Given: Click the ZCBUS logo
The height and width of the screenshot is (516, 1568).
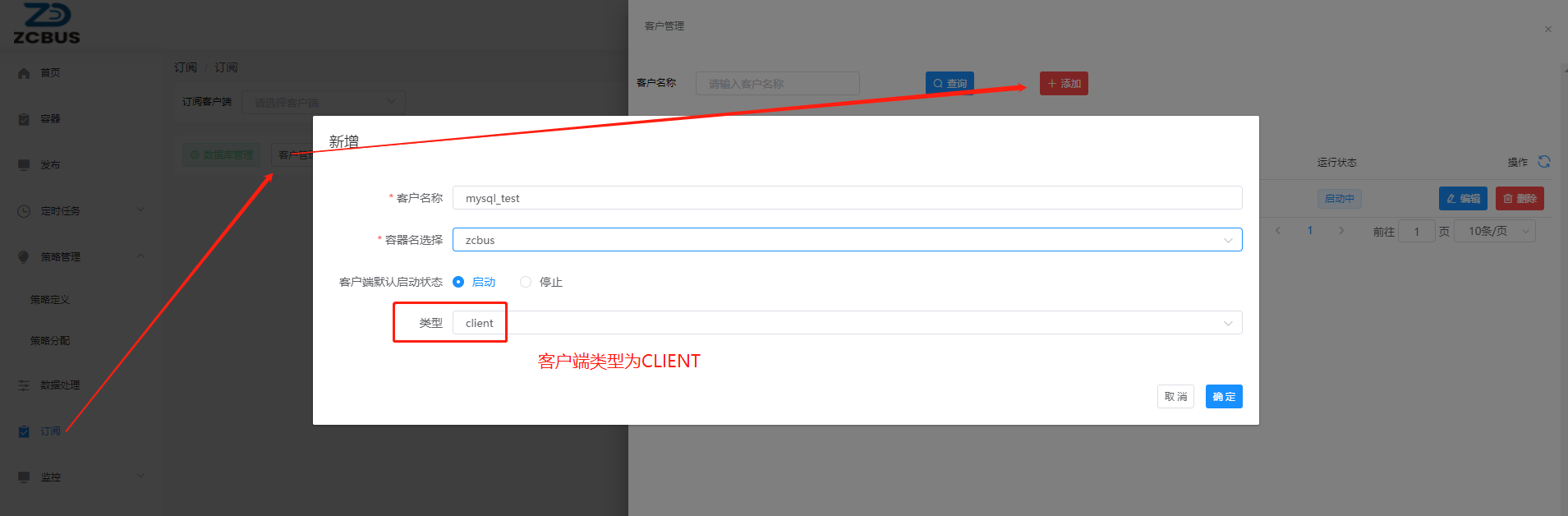Looking at the screenshot, I should (x=47, y=24).
